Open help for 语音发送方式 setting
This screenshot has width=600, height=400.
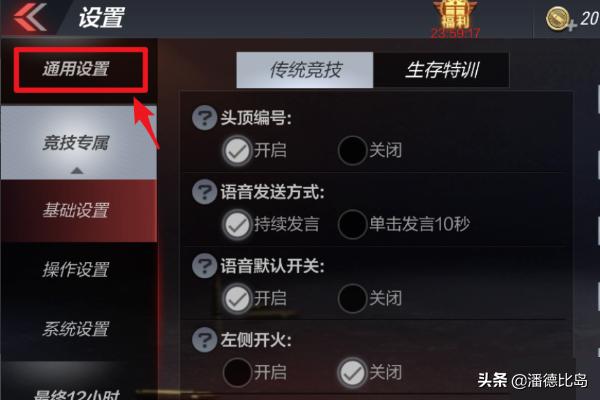pyautogui.click(x=204, y=191)
